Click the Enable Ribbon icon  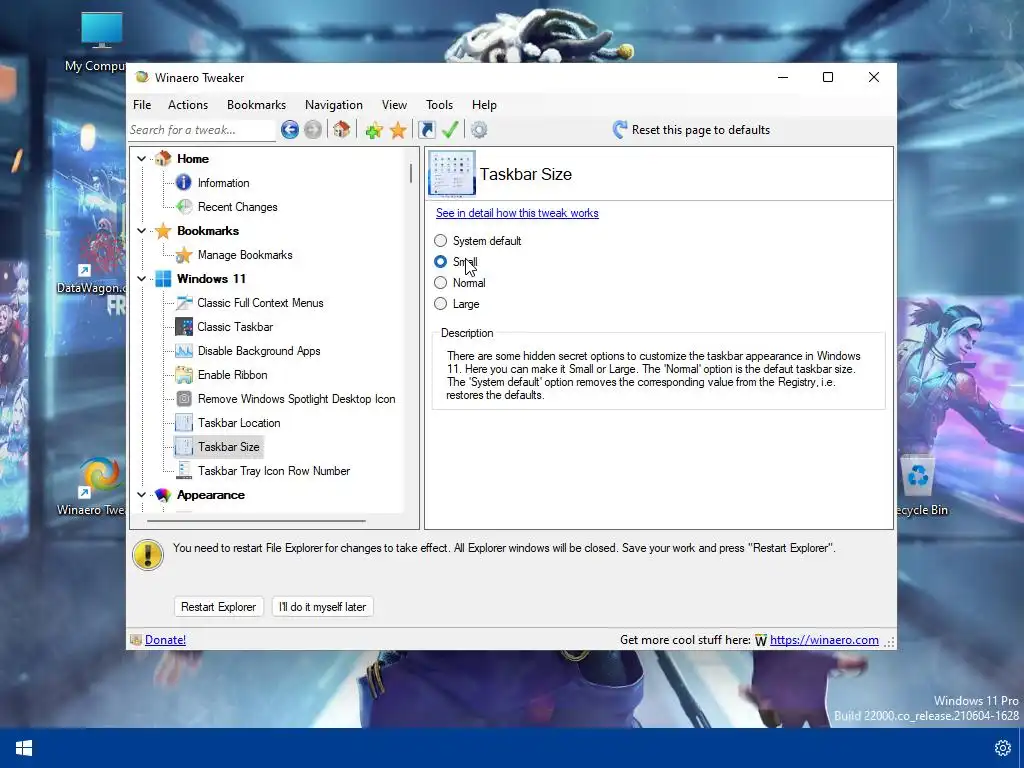click(184, 375)
